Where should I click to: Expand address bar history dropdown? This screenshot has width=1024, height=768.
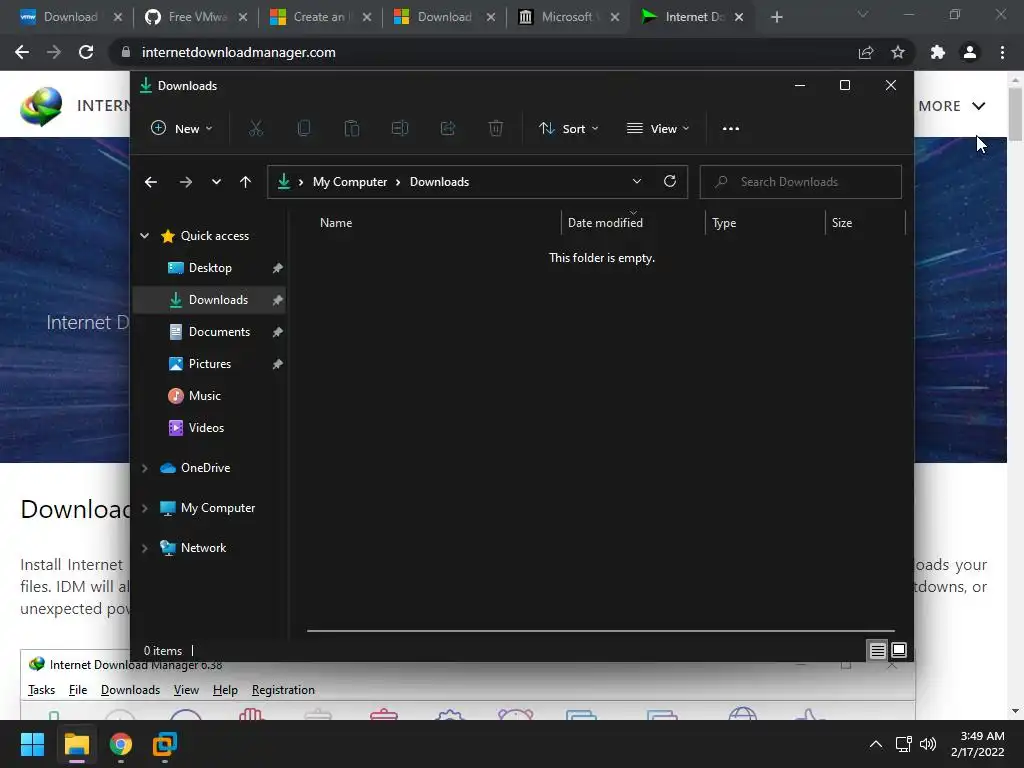tap(637, 182)
